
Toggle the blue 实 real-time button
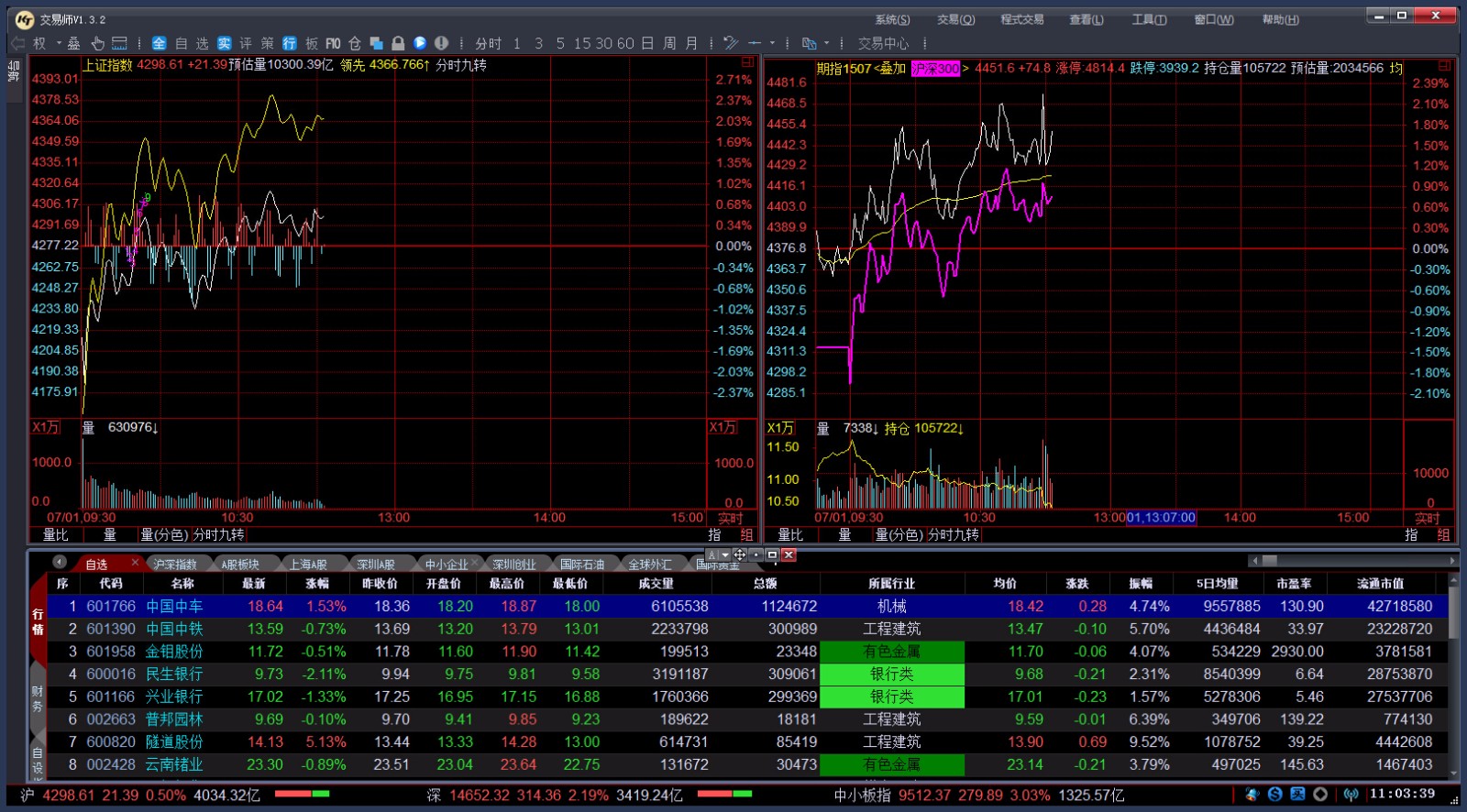click(x=224, y=43)
